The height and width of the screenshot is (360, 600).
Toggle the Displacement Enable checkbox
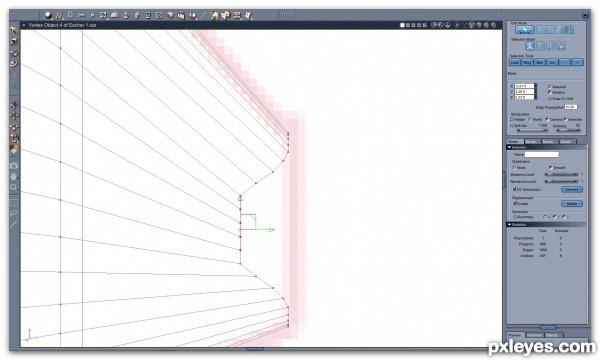(x=515, y=203)
